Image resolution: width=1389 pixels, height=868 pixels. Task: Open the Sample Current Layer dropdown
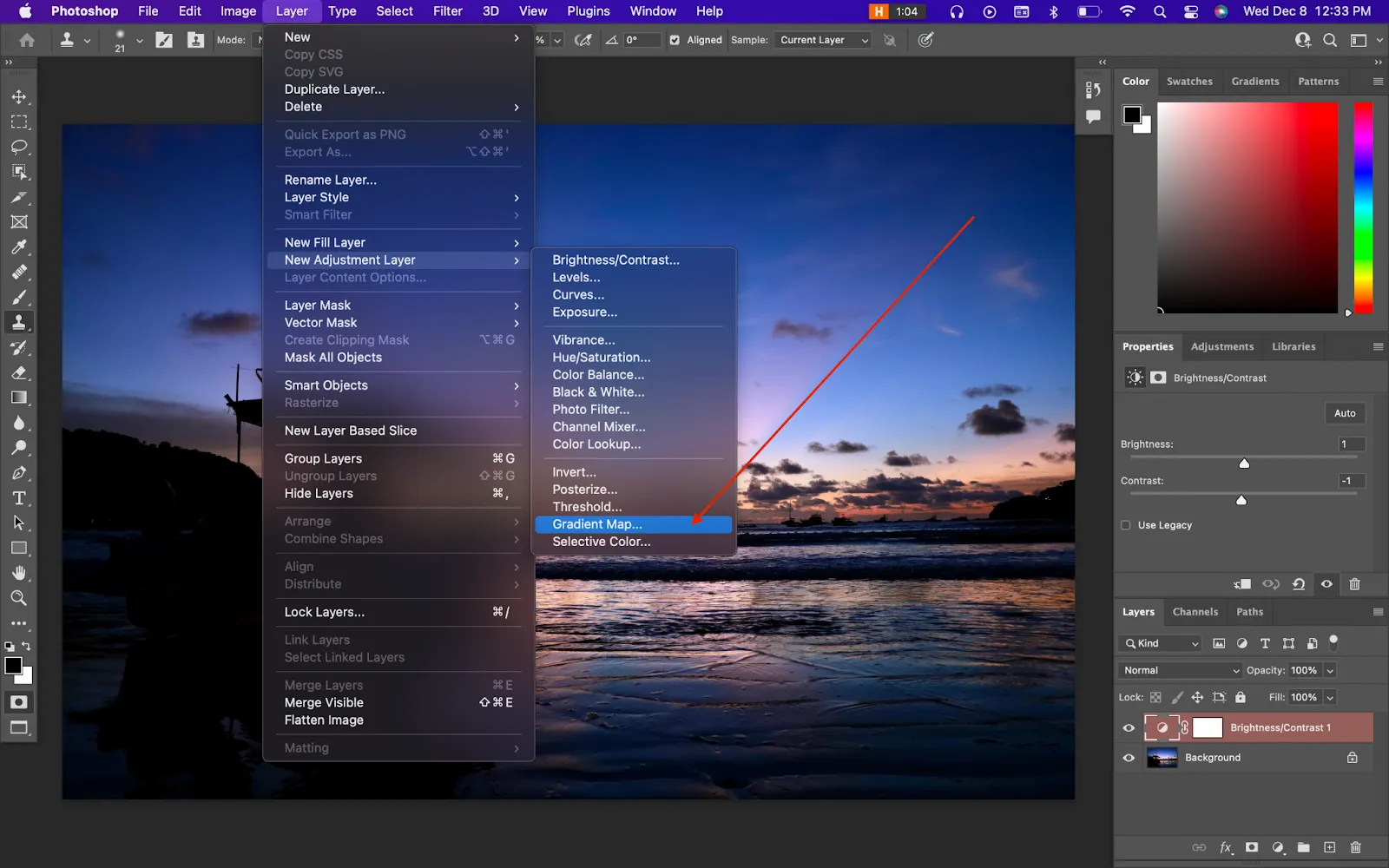(x=823, y=40)
